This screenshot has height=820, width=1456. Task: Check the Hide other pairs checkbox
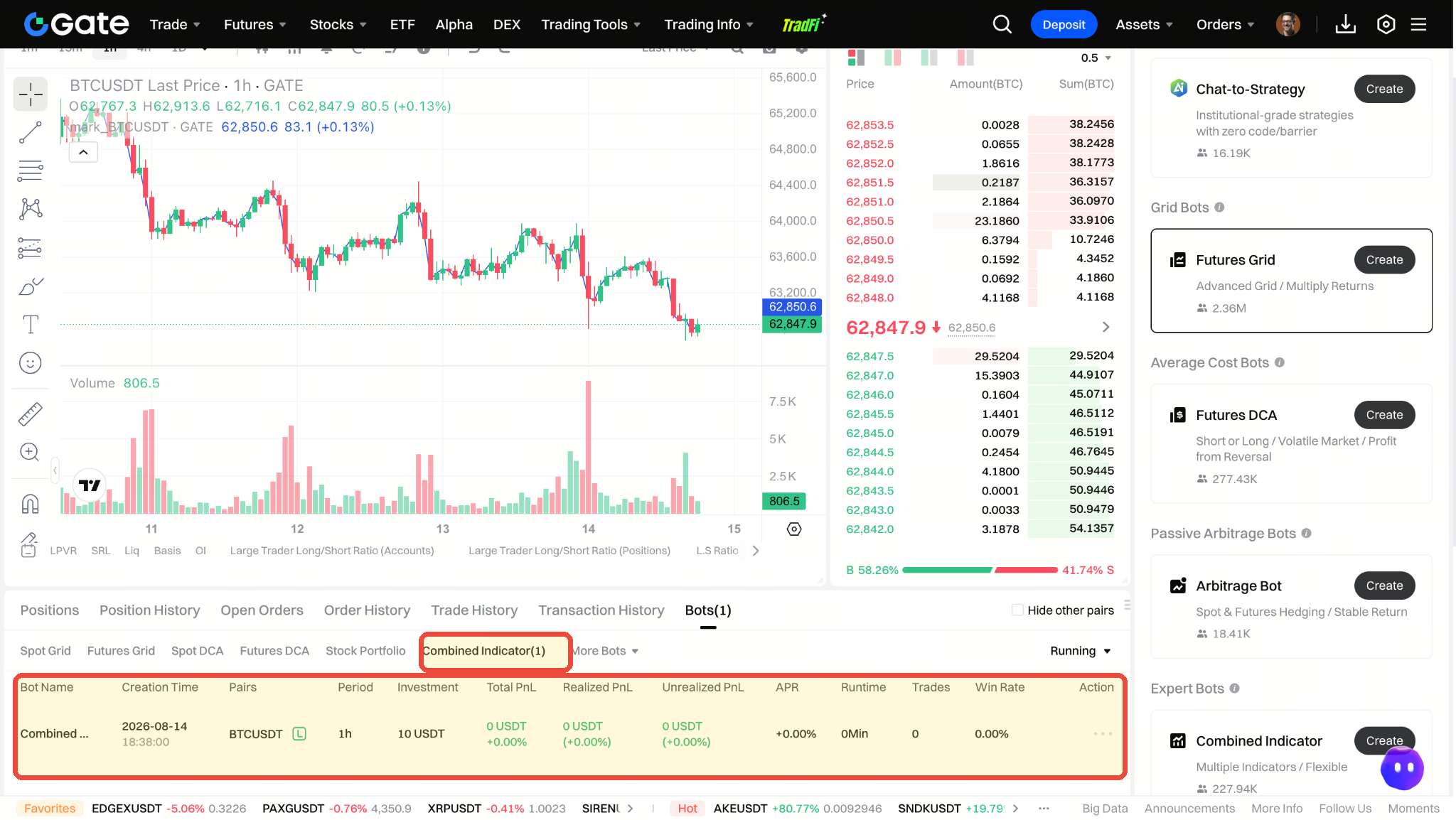[1017, 610]
